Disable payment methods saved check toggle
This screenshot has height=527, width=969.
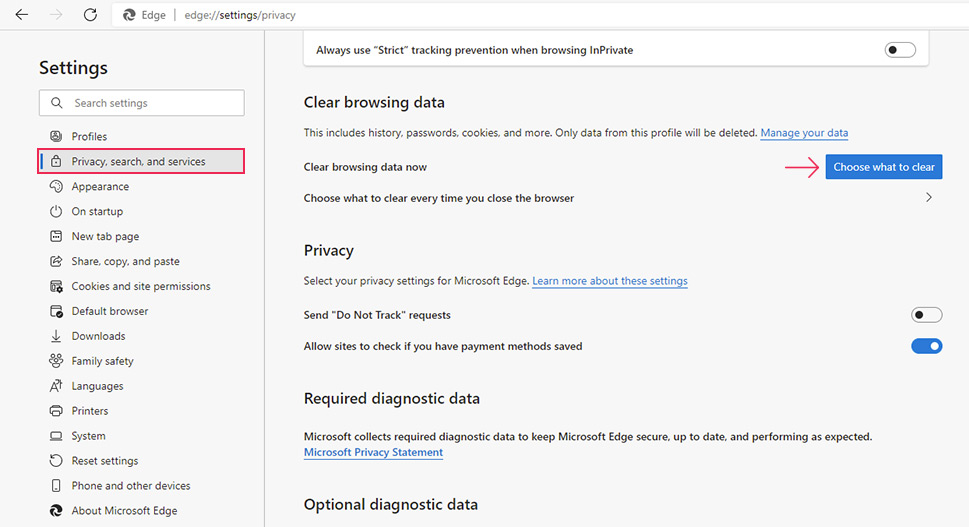point(926,346)
